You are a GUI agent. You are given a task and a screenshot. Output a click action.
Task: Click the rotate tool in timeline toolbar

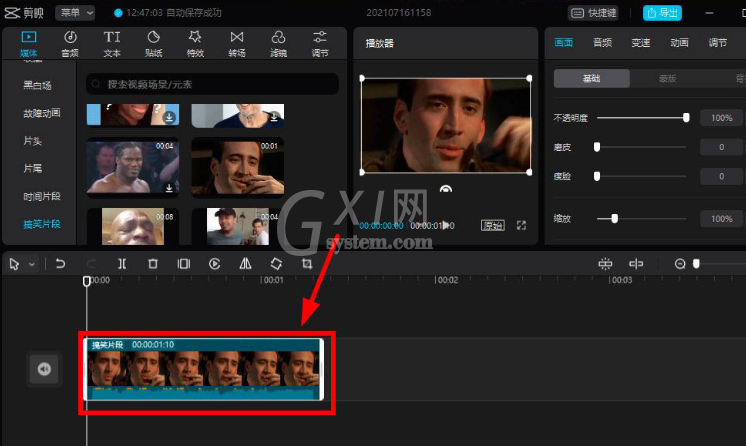click(276, 264)
